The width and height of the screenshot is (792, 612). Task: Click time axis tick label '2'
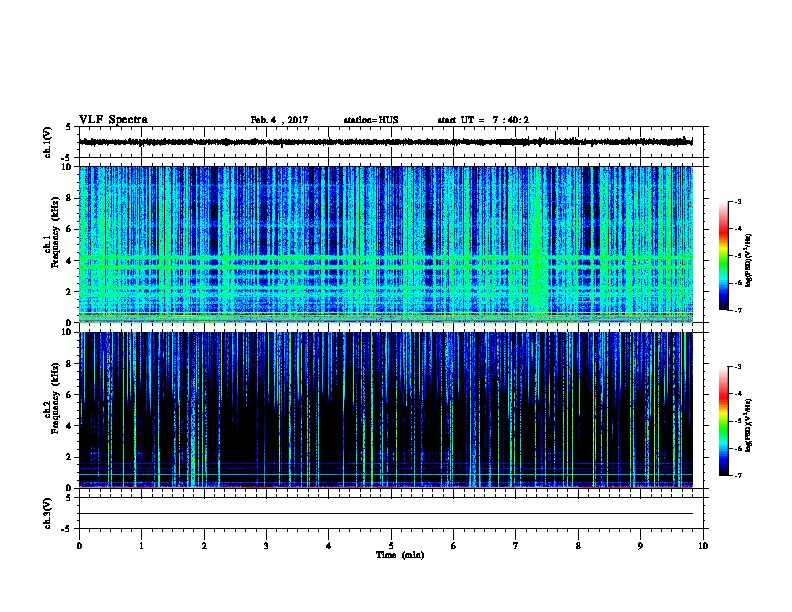(x=204, y=546)
